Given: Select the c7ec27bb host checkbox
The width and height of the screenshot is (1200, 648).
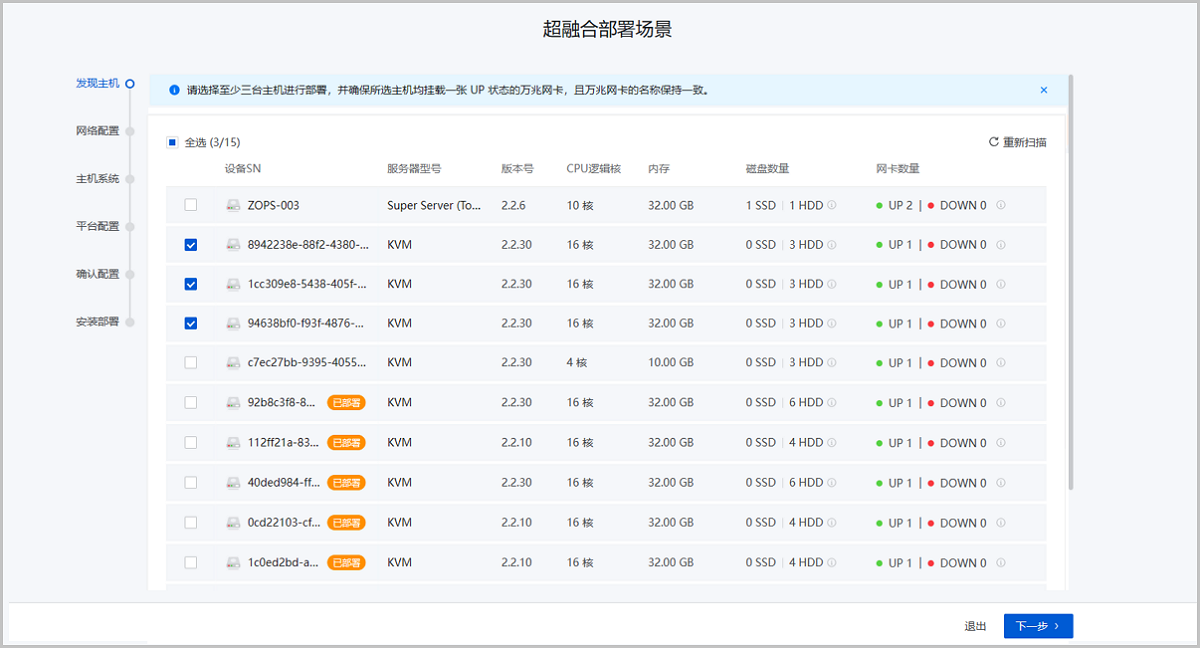Looking at the screenshot, I should coord(191,363).
